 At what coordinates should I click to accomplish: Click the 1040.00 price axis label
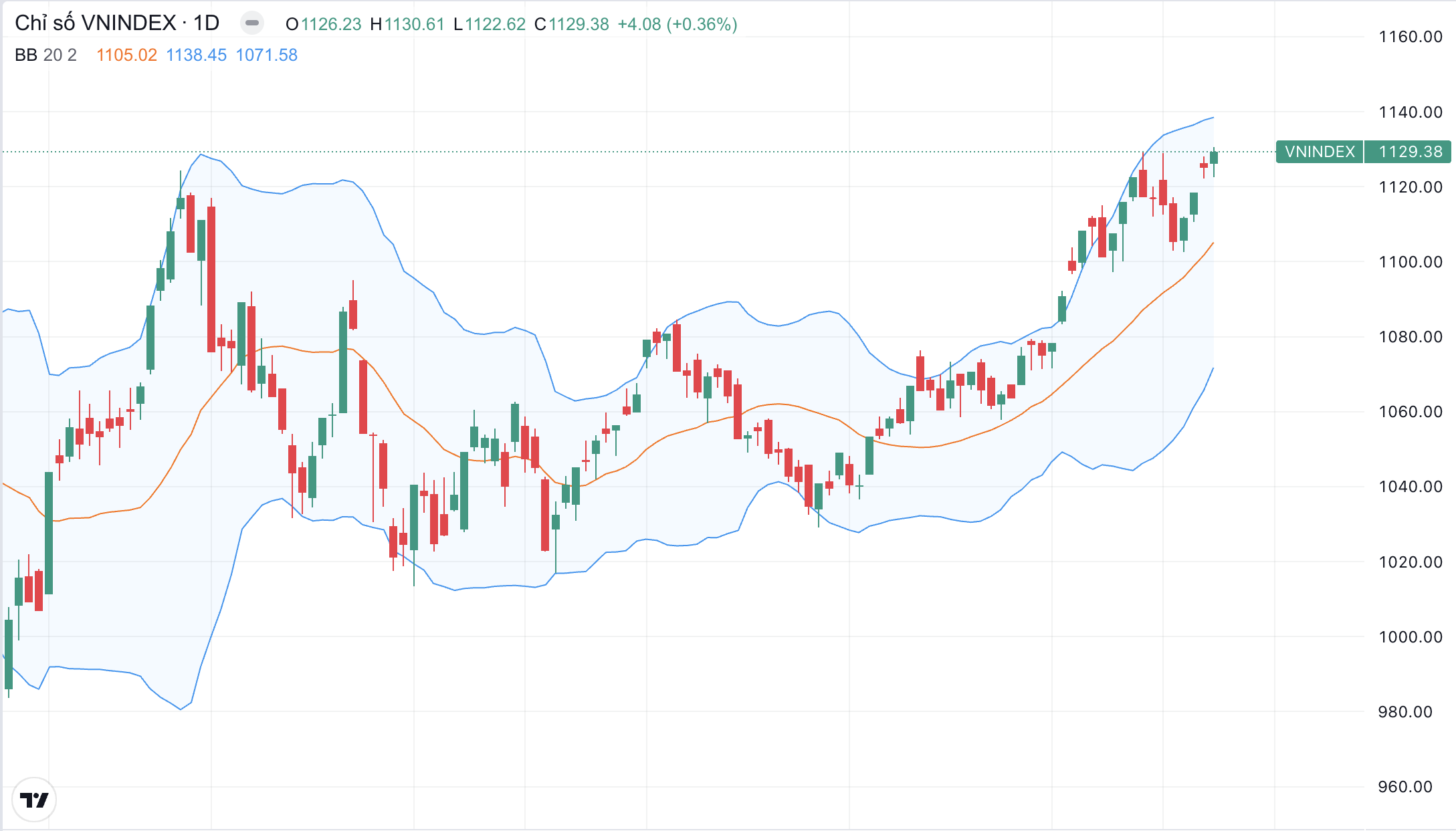click(x=1411, y=486)
